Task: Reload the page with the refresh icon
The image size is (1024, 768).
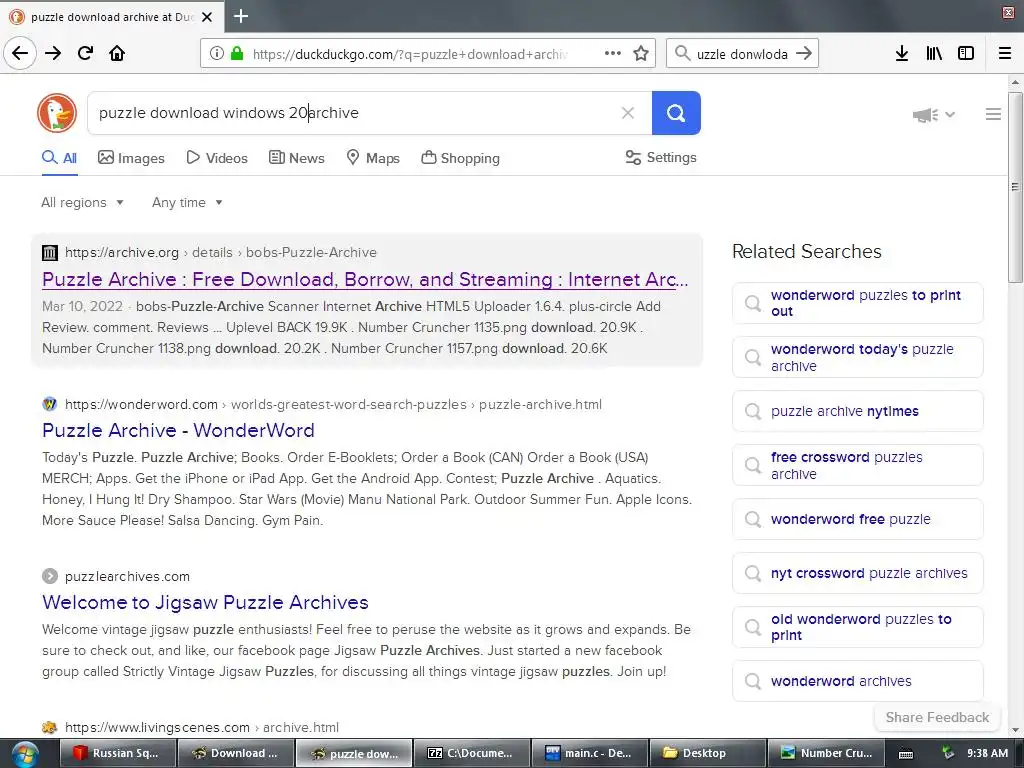Action: point(86,53)
